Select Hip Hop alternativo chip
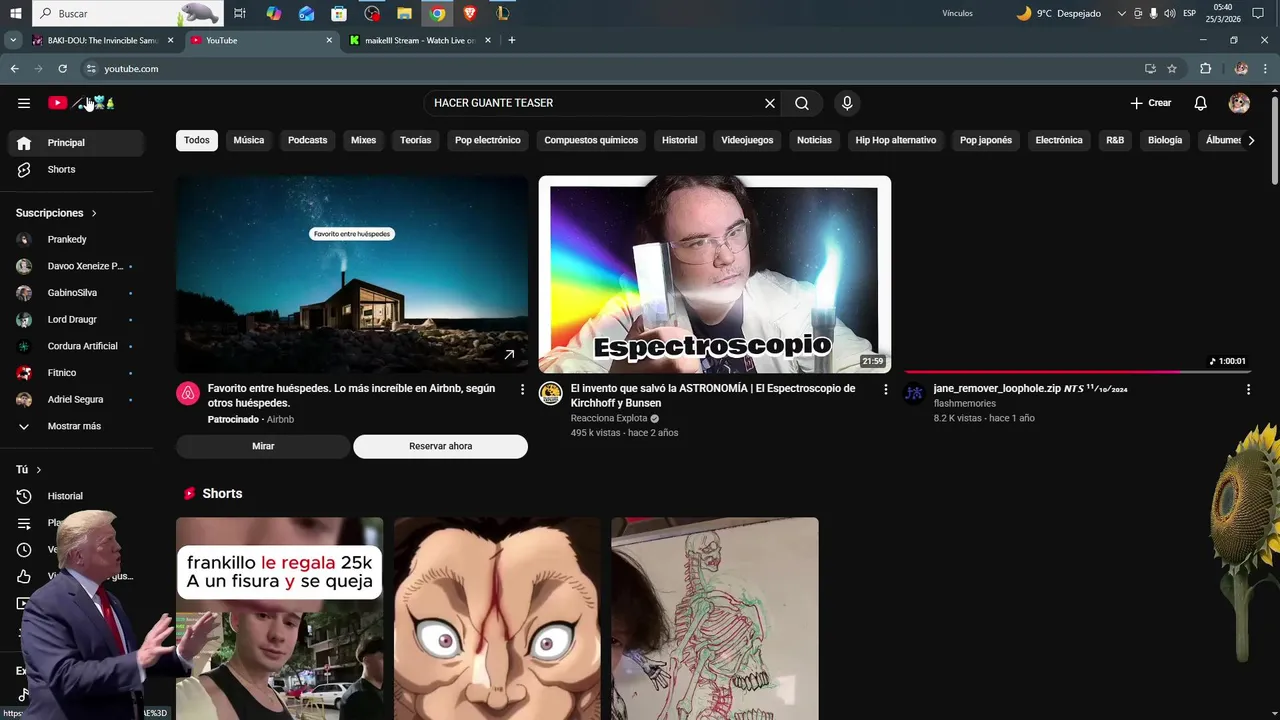 point(896,140)
